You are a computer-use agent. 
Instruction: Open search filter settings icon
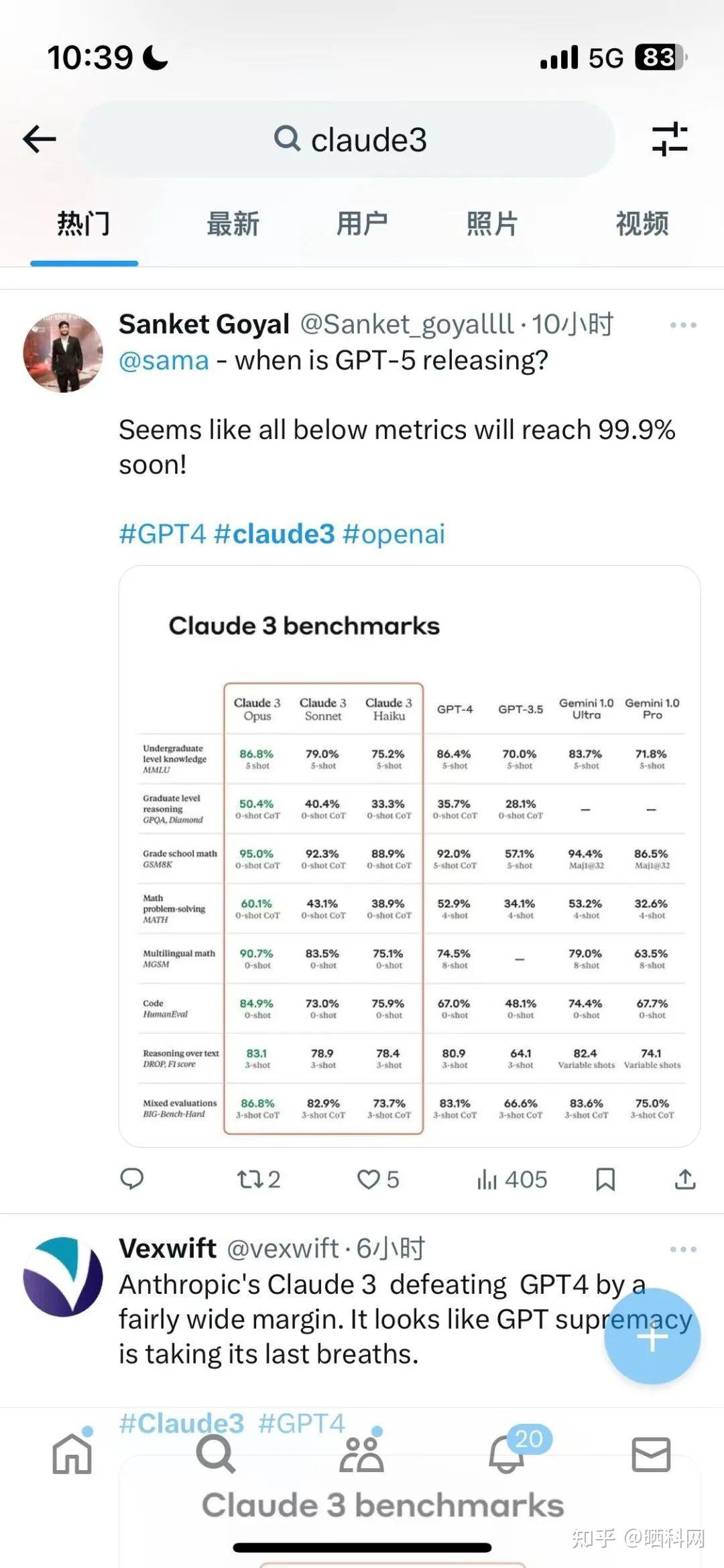[x=670, y=139]
